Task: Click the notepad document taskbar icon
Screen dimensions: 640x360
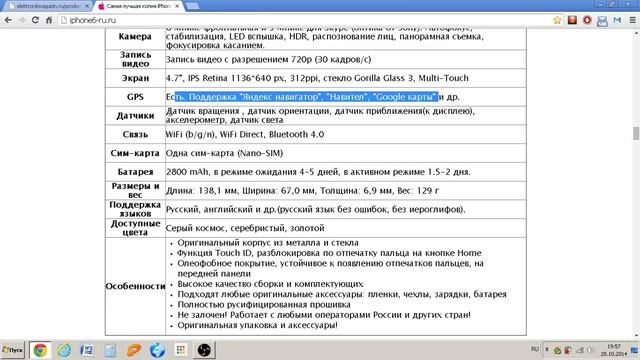Action: pos(110,350)
